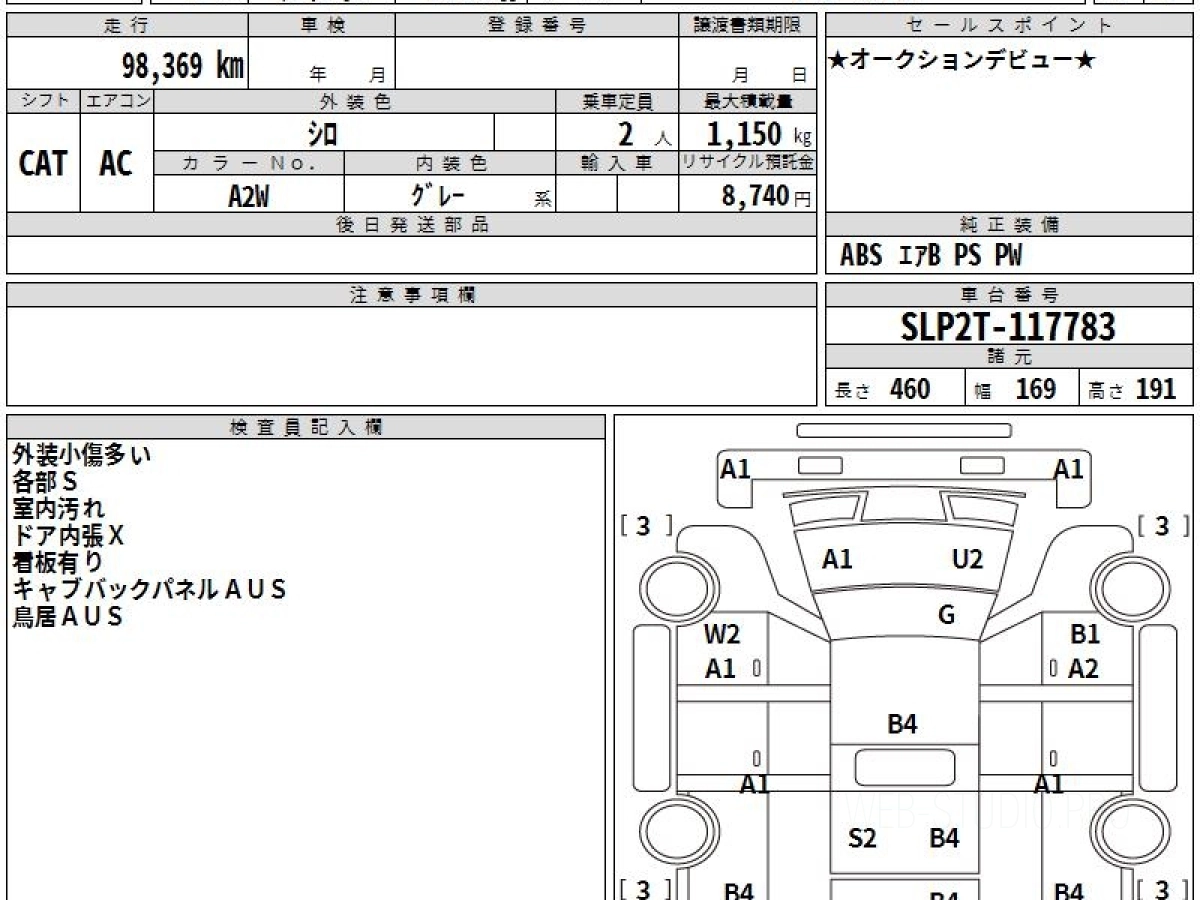Click the 後日発送部品 header bar
Screen dimensions: 1200x900
pos(412,225)
